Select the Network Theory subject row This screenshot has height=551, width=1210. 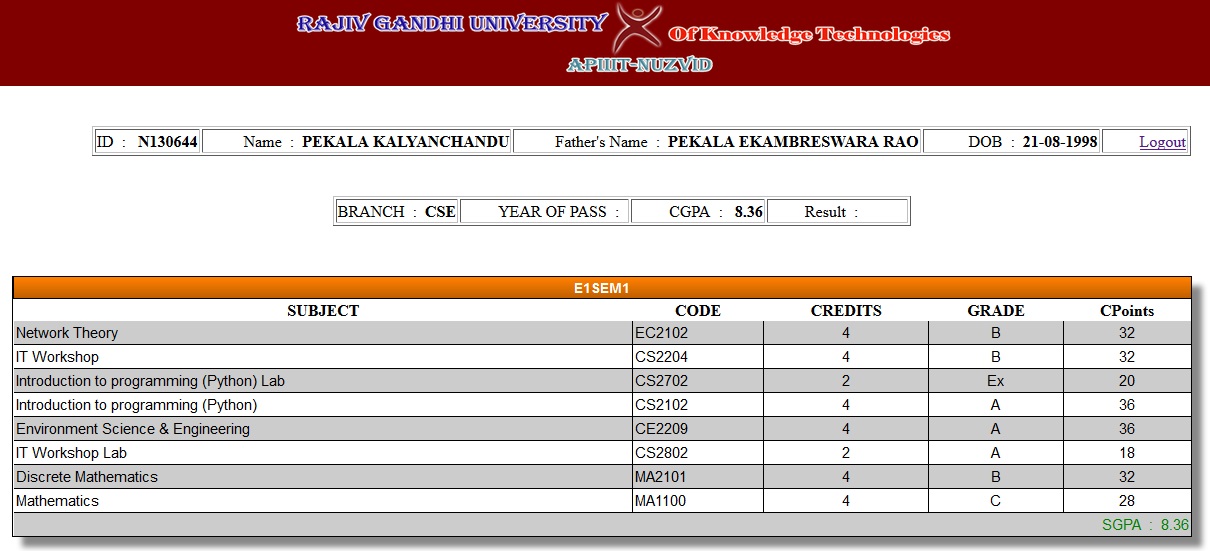tap(602, 333)
